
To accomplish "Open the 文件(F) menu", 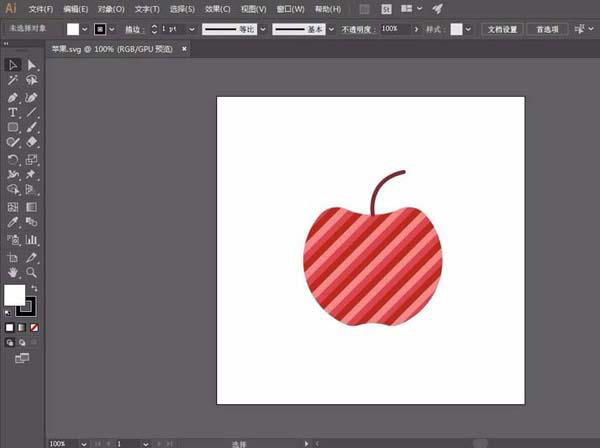I will pos(41,9).
